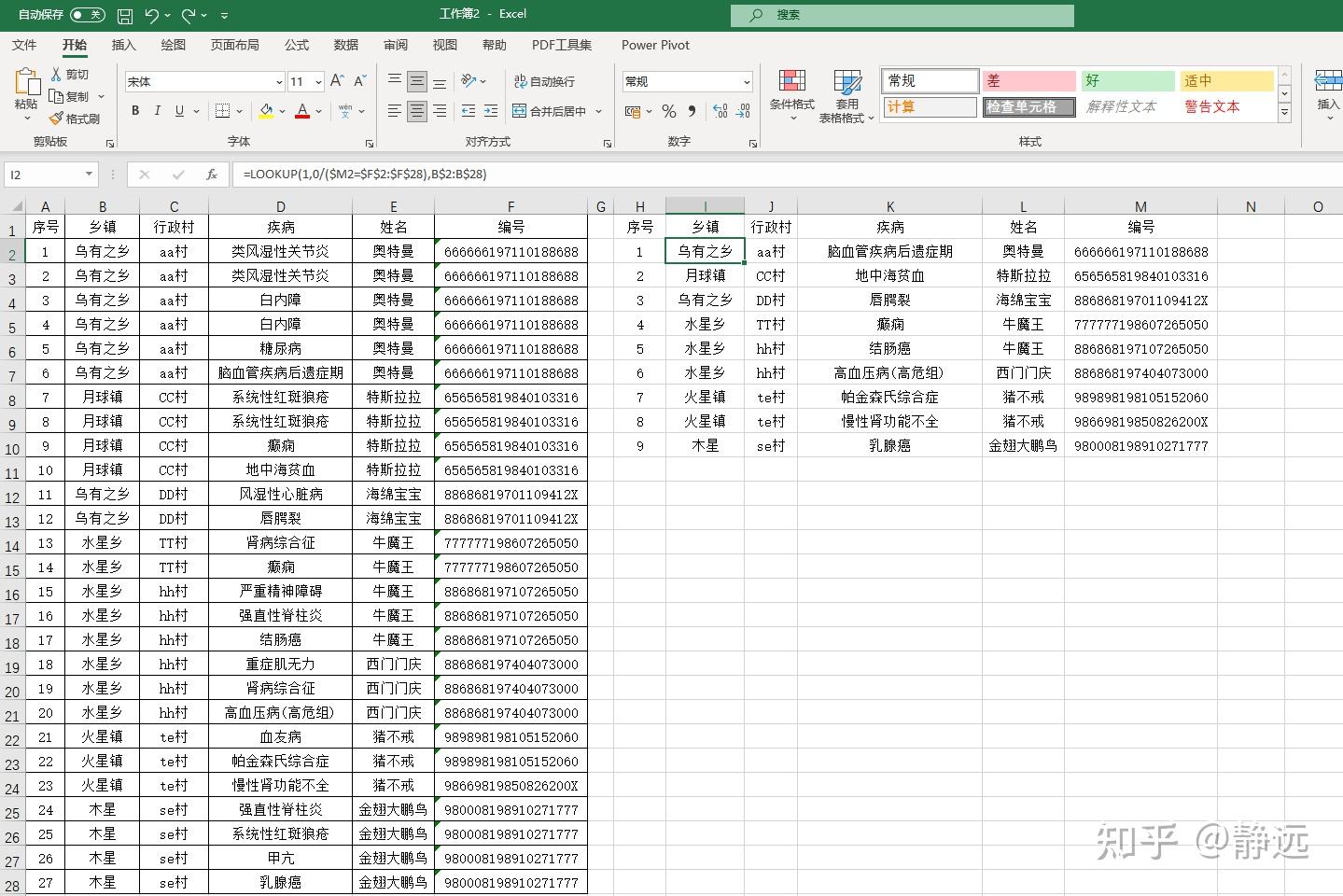
Task: Apply the 检查单元格 cell style
Action: [1028, 107]
